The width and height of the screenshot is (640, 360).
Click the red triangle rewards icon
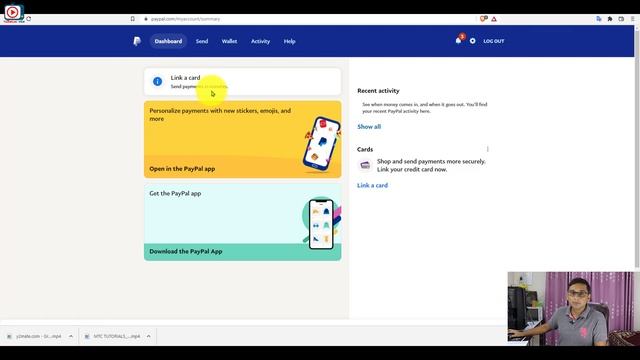(494, 19)
